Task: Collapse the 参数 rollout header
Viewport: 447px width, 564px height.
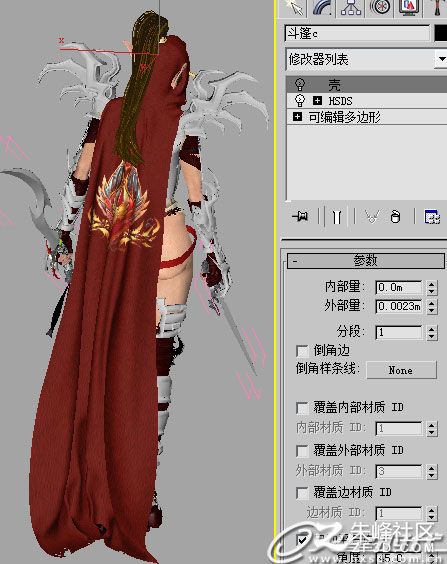Action: [x=366, y=260]
